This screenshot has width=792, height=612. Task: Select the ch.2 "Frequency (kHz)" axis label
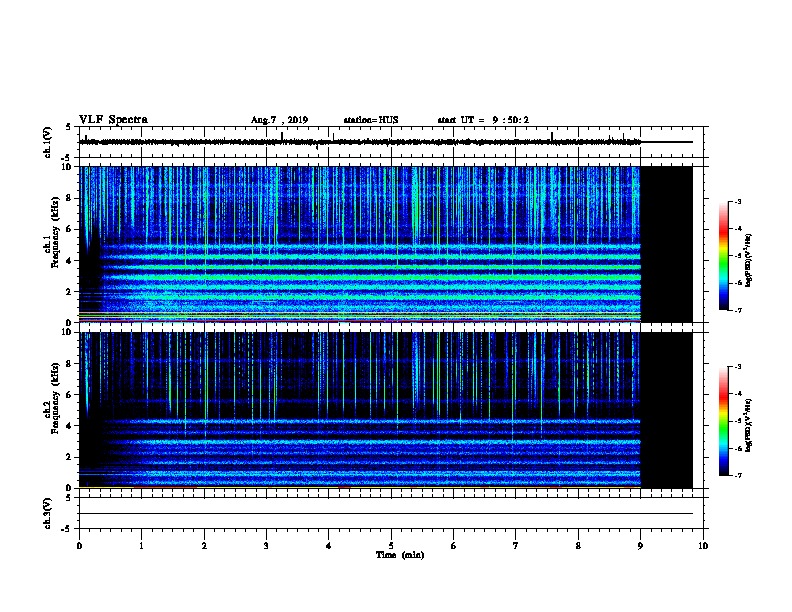(55, 398)
